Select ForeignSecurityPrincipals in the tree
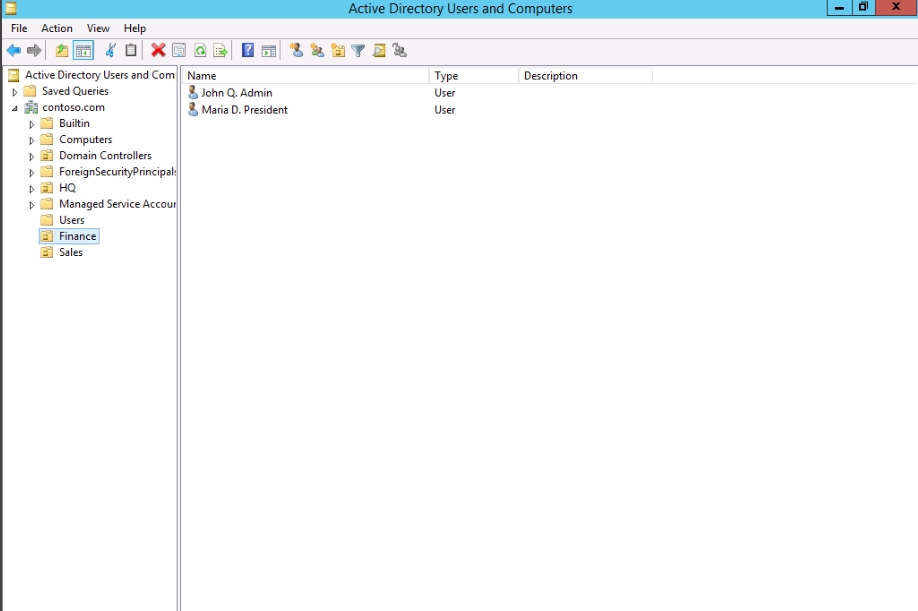This screenshot has height=611, width=918. tap(117, 171)
